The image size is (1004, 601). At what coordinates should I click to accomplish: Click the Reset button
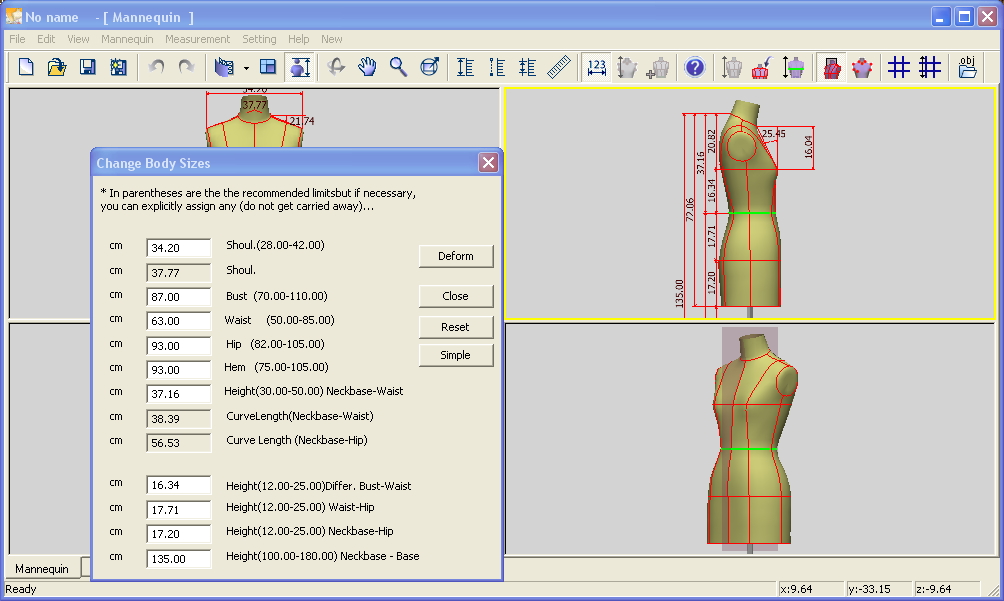click(x=456, y=327)
